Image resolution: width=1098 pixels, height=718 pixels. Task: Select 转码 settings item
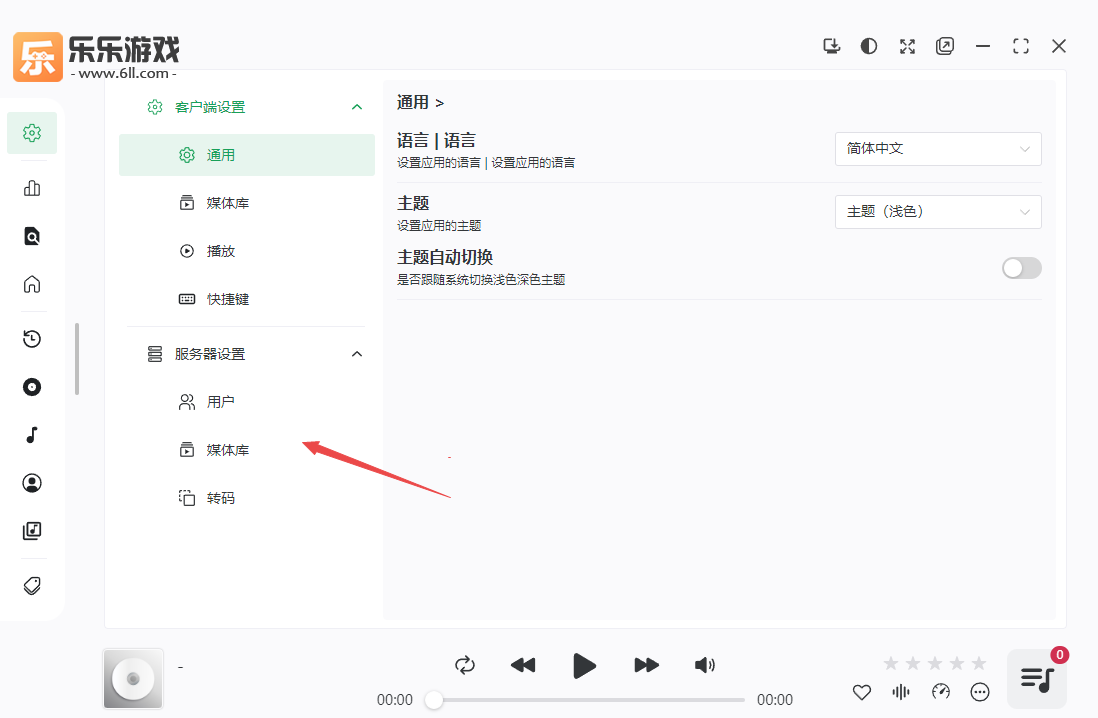click(246, 498)
